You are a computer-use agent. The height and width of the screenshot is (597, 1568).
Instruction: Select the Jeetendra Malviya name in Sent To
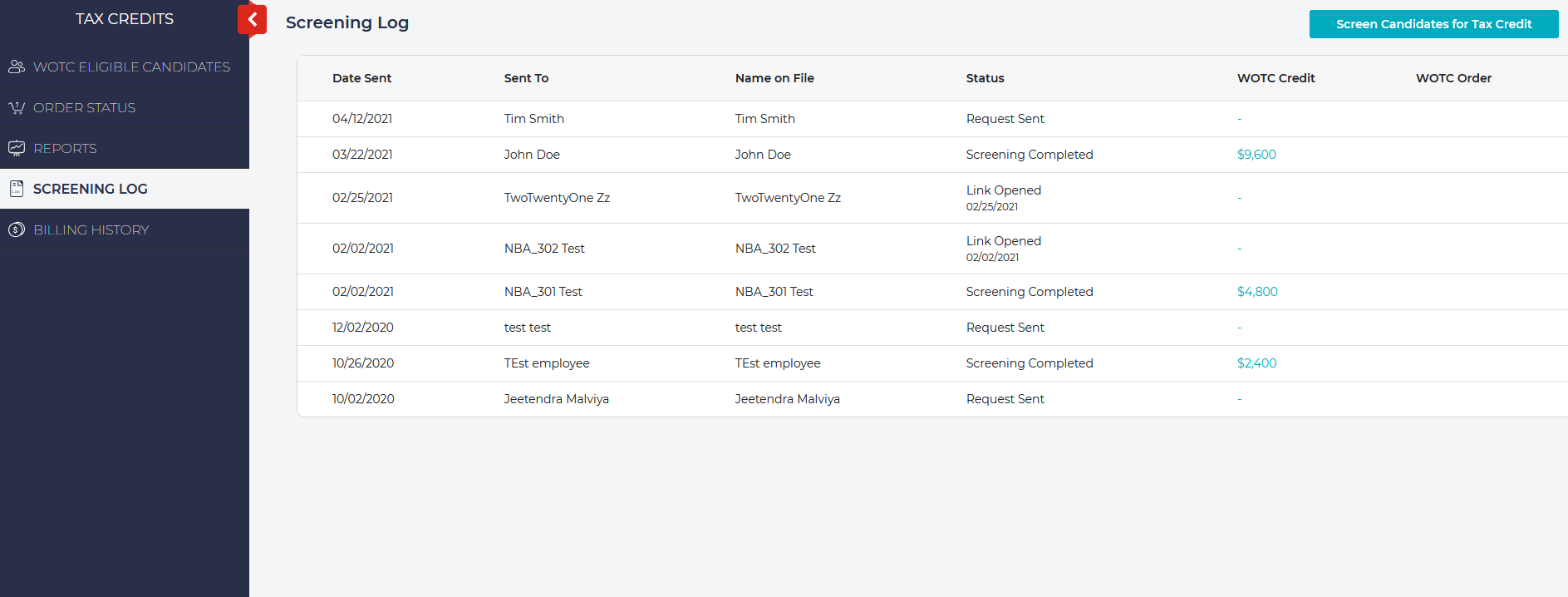[556, 399]
